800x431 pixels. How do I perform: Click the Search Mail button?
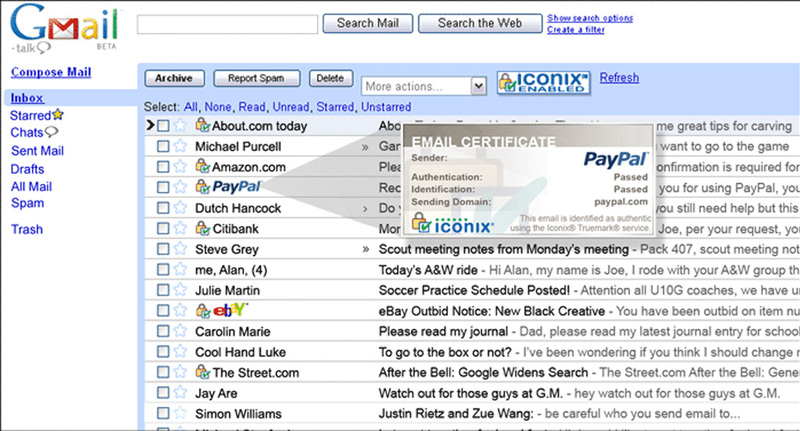tap(368, 23)
